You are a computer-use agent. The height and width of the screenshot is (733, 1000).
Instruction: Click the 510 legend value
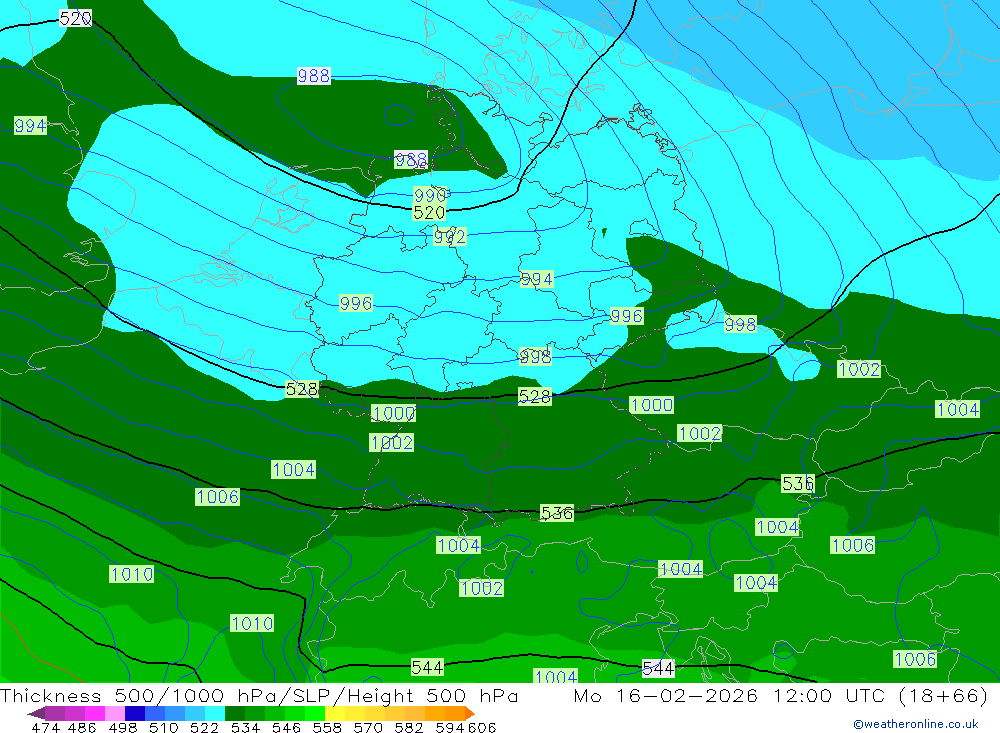[x=164, y=727]
